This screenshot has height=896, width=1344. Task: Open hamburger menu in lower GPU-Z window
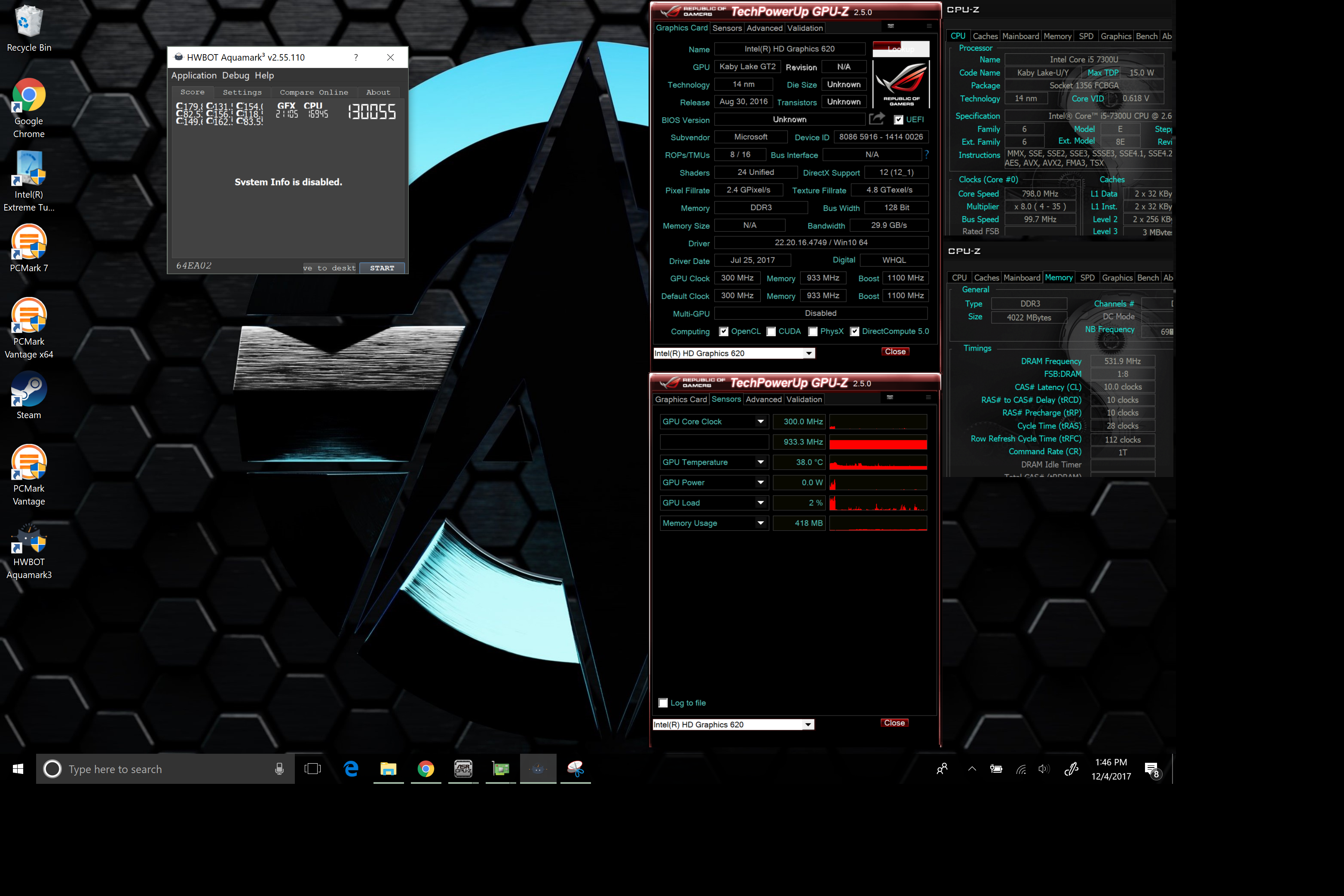point(928,398)
